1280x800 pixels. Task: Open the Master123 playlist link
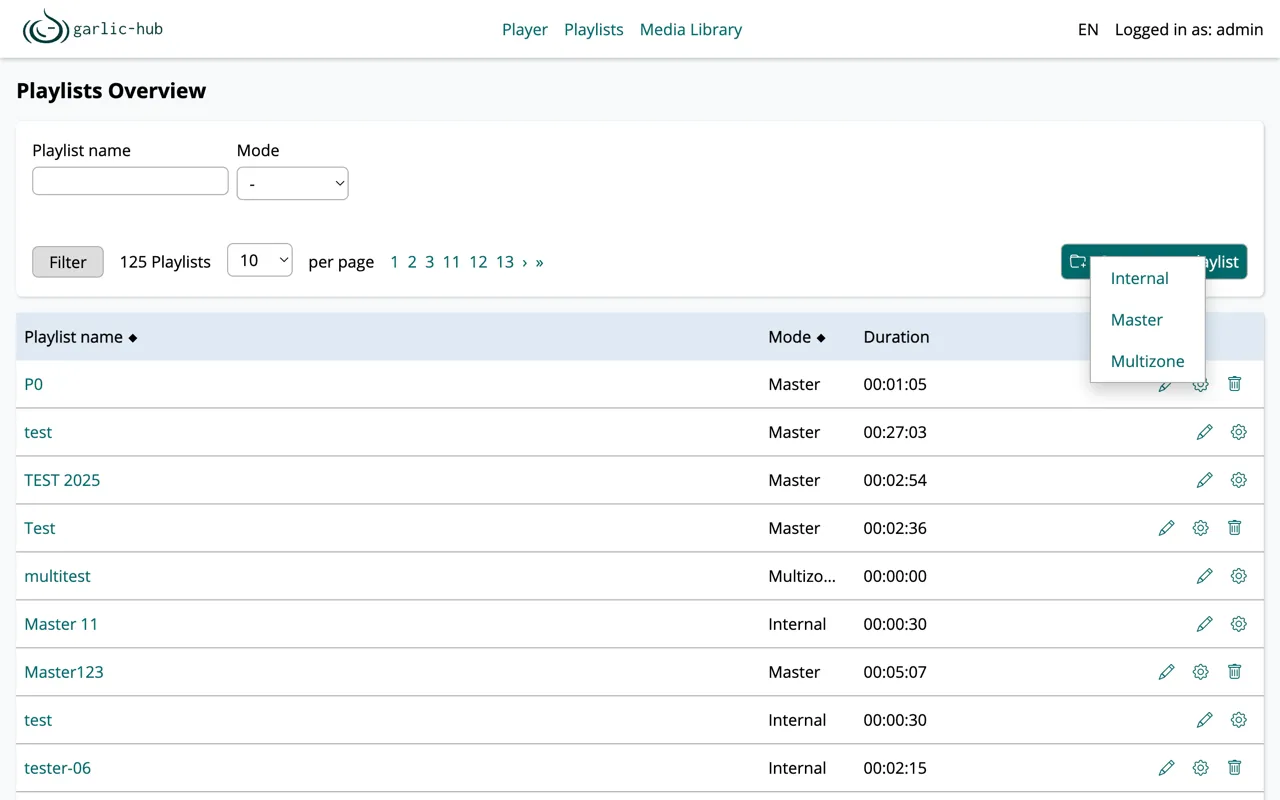click(x=64, y=672)
